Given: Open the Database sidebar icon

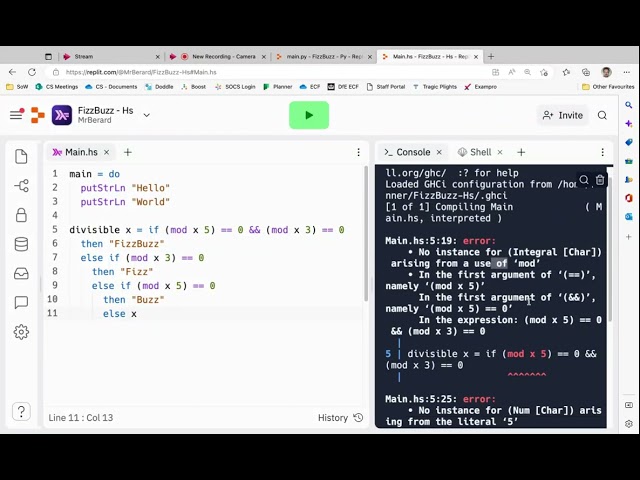Looking at the screenshot, I should coord(21,244).
